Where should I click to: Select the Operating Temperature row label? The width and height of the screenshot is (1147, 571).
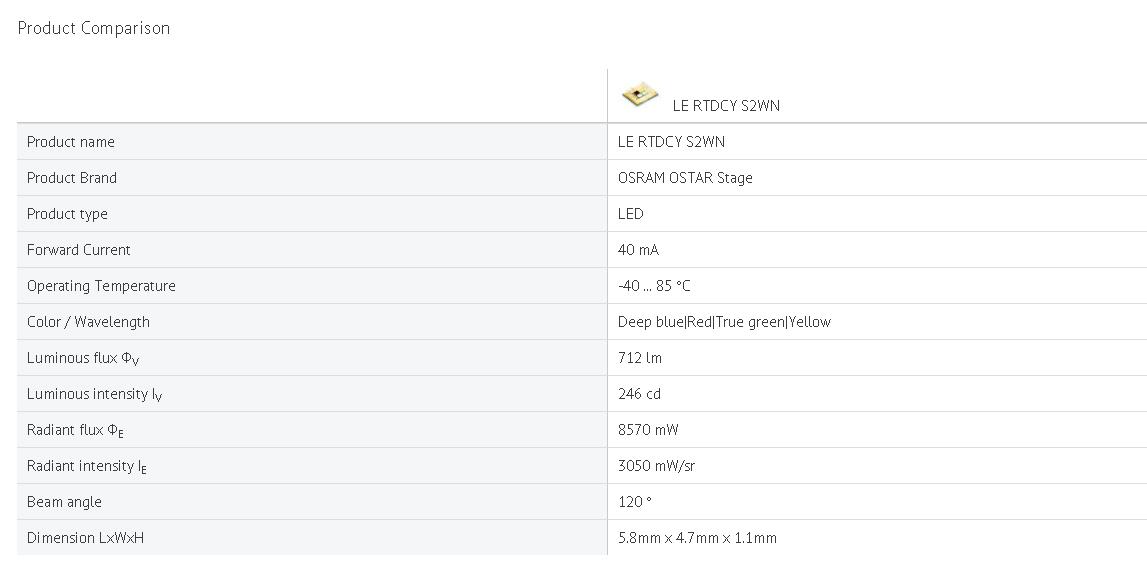(101, 286)
